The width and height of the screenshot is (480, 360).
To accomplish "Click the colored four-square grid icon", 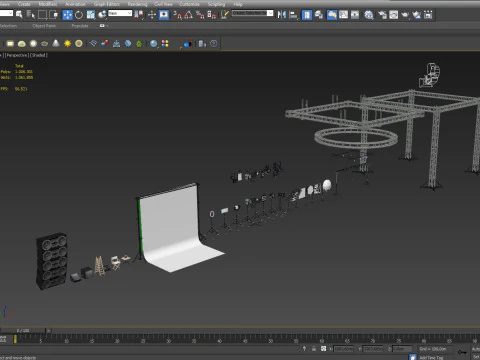I will 165,44.
